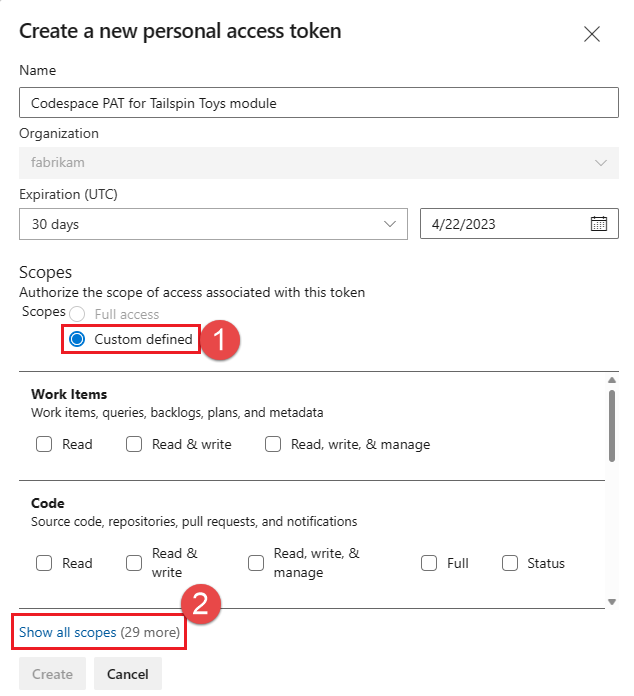Select the Custom defined radio button

(77, 340)
